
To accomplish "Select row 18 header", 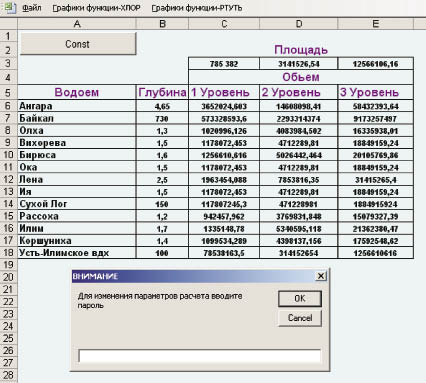I will pyautogui.click(x=9, y=253).
